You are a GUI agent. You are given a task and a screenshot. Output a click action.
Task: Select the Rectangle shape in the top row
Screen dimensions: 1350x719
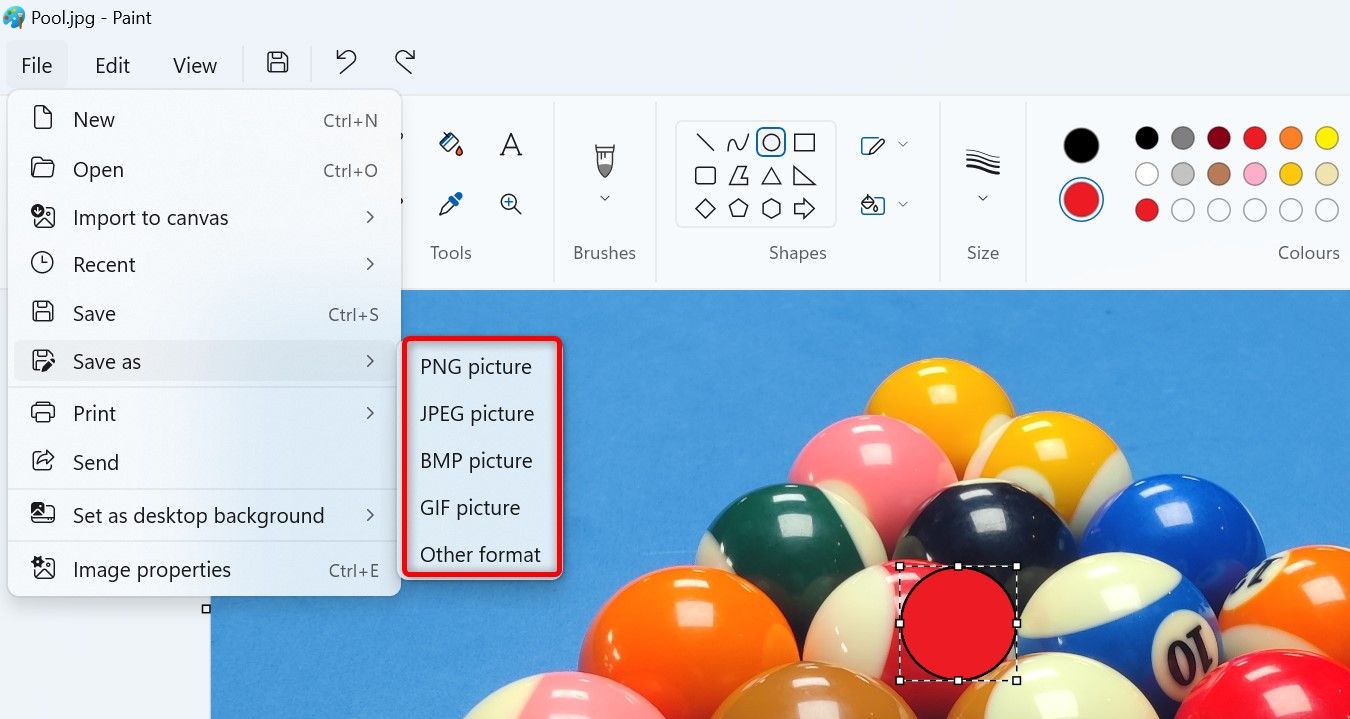tap(804, 143)
